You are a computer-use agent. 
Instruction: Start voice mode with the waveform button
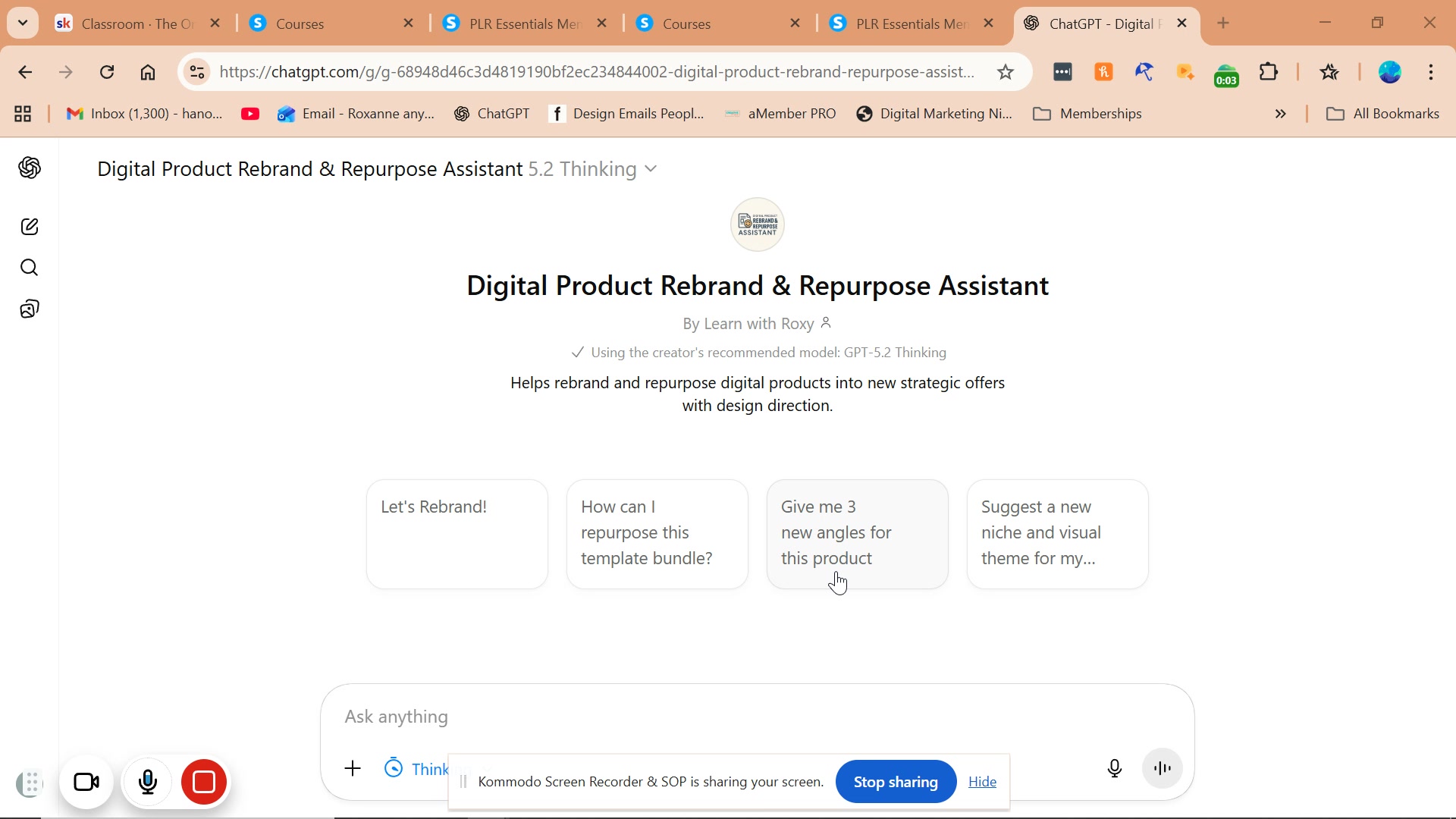tap(1163, 768)
